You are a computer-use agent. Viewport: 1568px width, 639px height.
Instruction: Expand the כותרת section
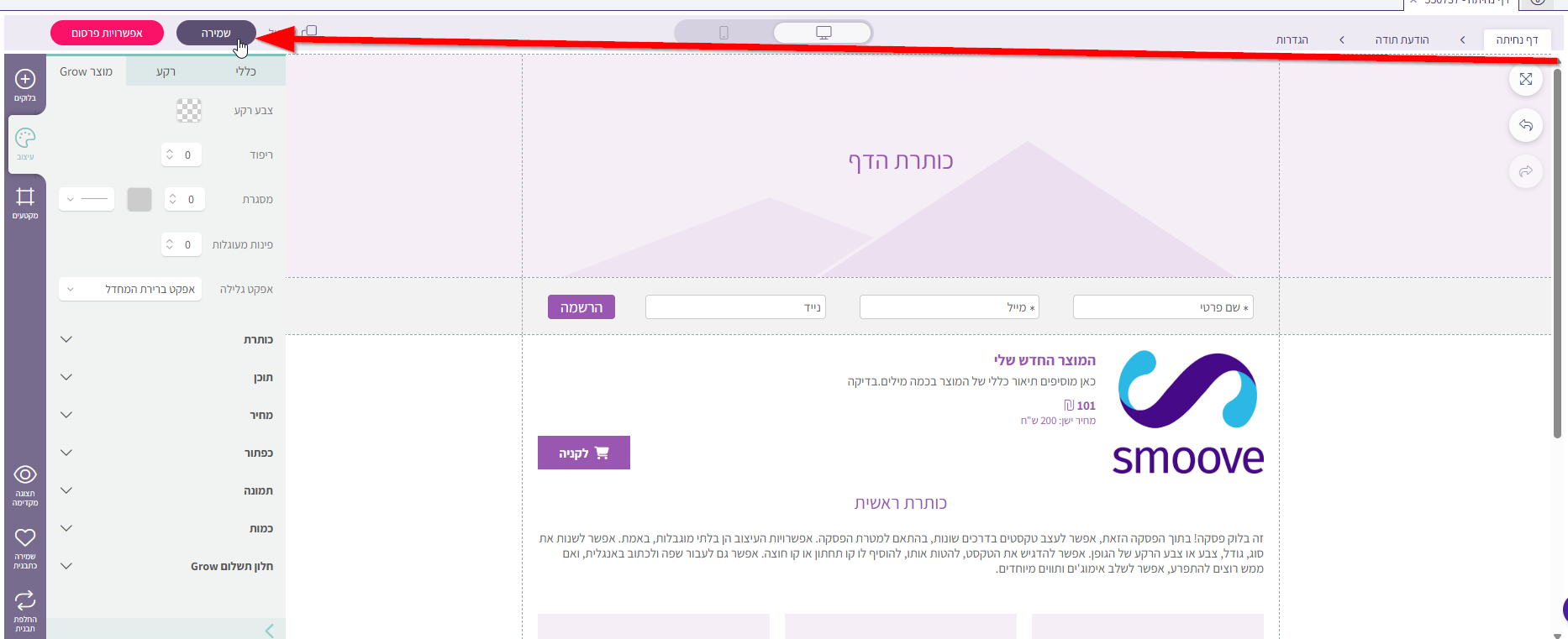tap(166, 339)
